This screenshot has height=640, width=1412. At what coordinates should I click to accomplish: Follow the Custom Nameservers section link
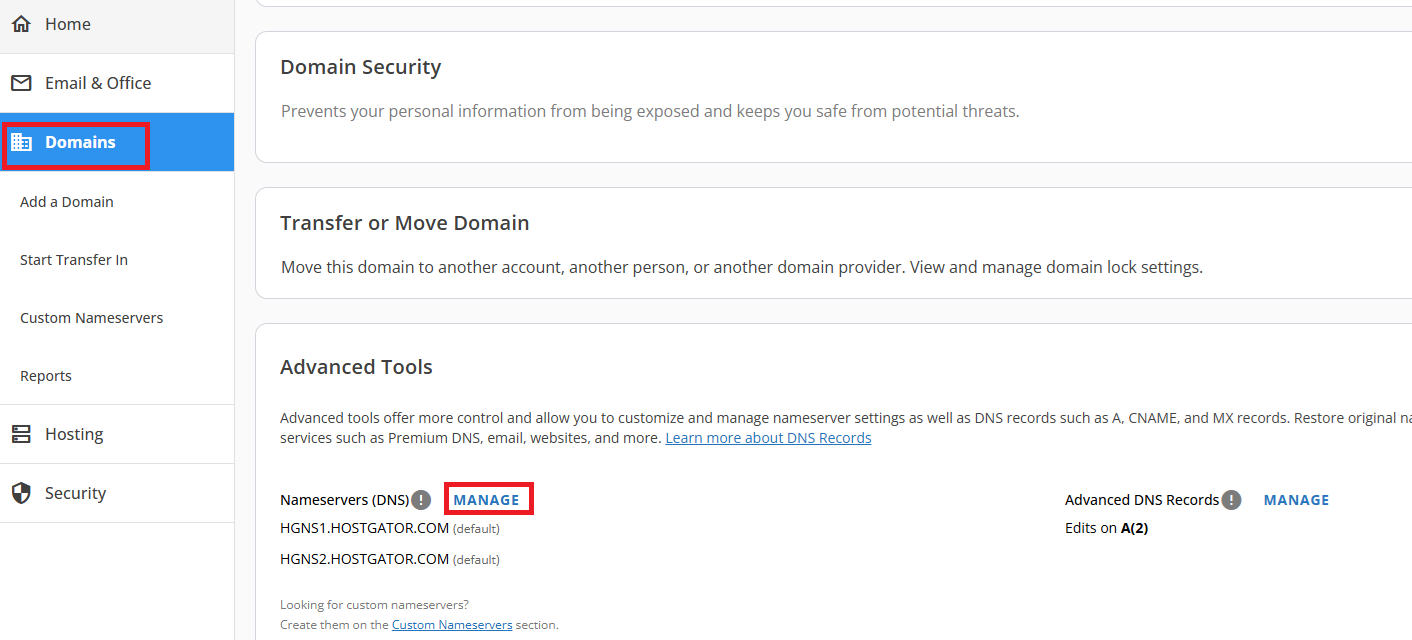452,625
